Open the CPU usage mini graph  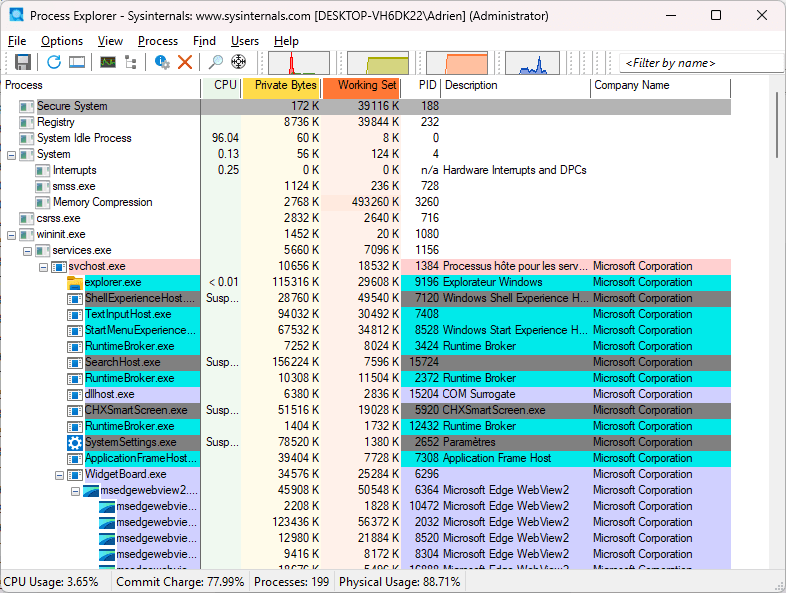point(299,63)
